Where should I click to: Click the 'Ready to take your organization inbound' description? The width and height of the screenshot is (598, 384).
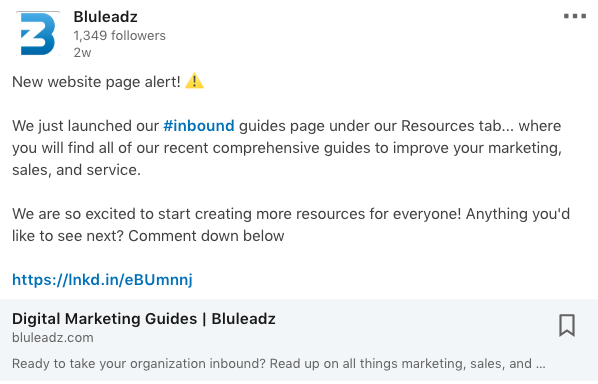278,364
